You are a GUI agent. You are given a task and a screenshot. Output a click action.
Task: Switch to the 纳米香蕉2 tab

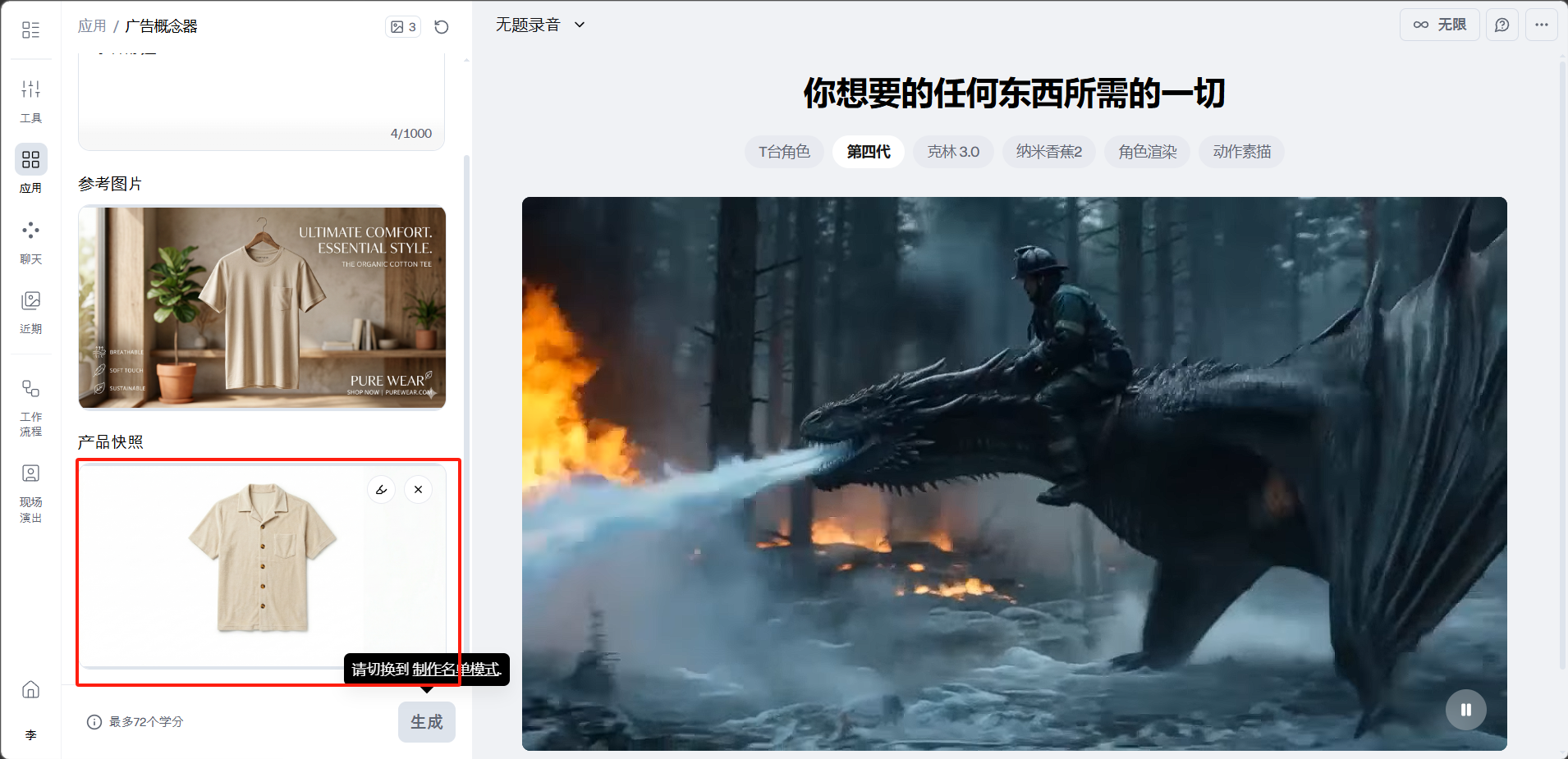(1048, 152)
